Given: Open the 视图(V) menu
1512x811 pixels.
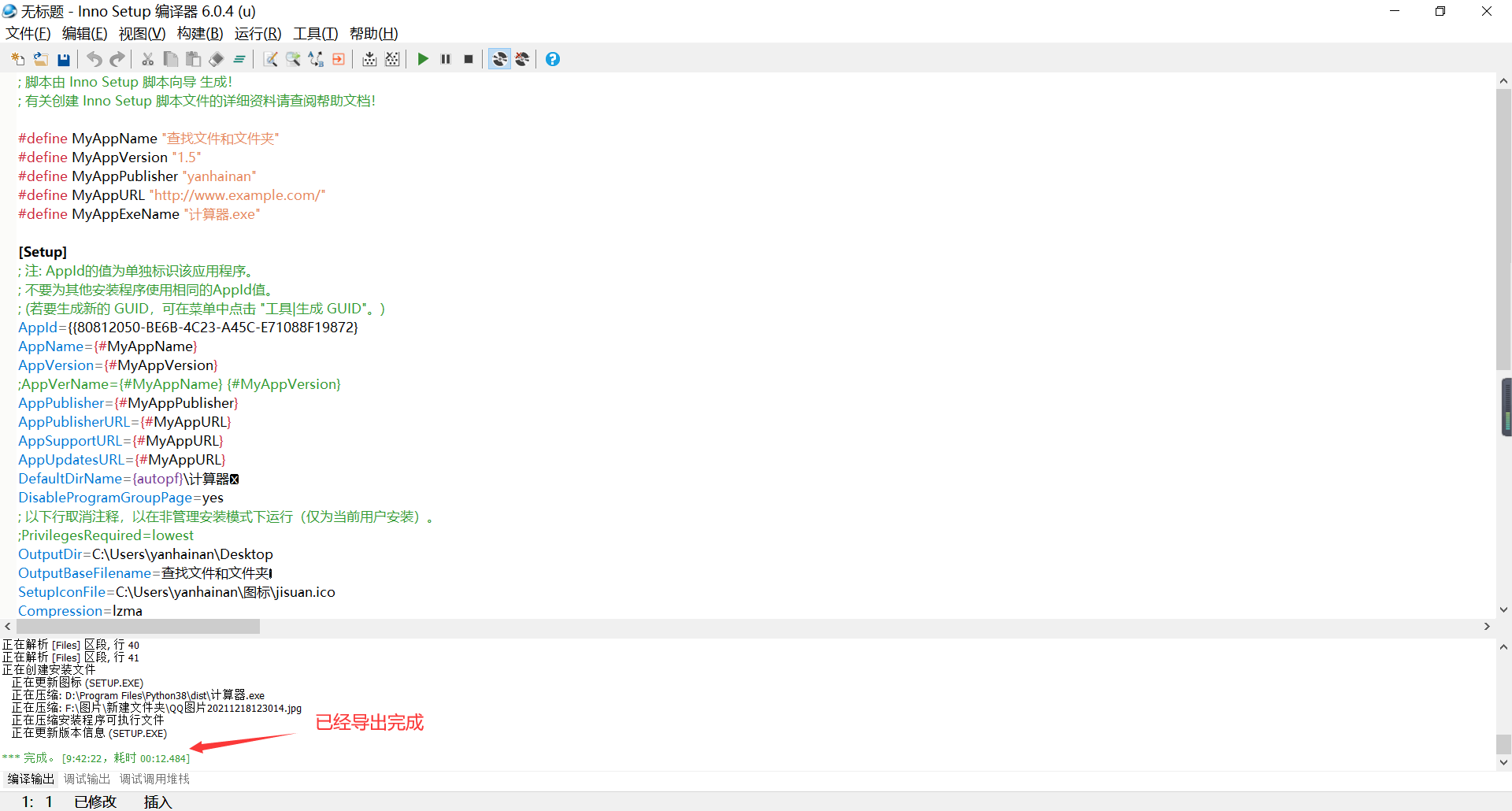Looking at the screenshot, I should [143, 34].
